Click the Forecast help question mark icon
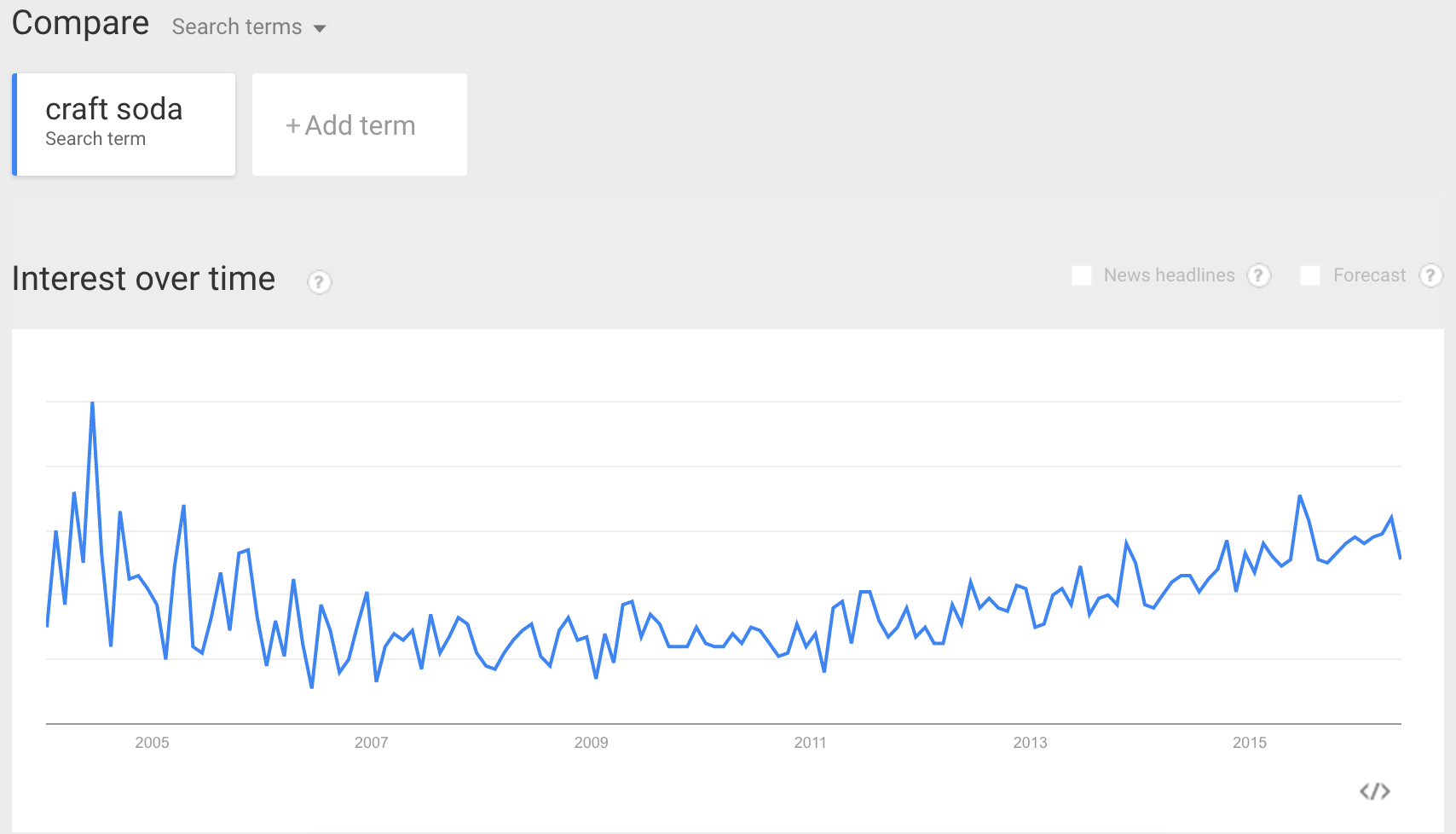This screenshot has width=1456, height=834. point(1430,275)
